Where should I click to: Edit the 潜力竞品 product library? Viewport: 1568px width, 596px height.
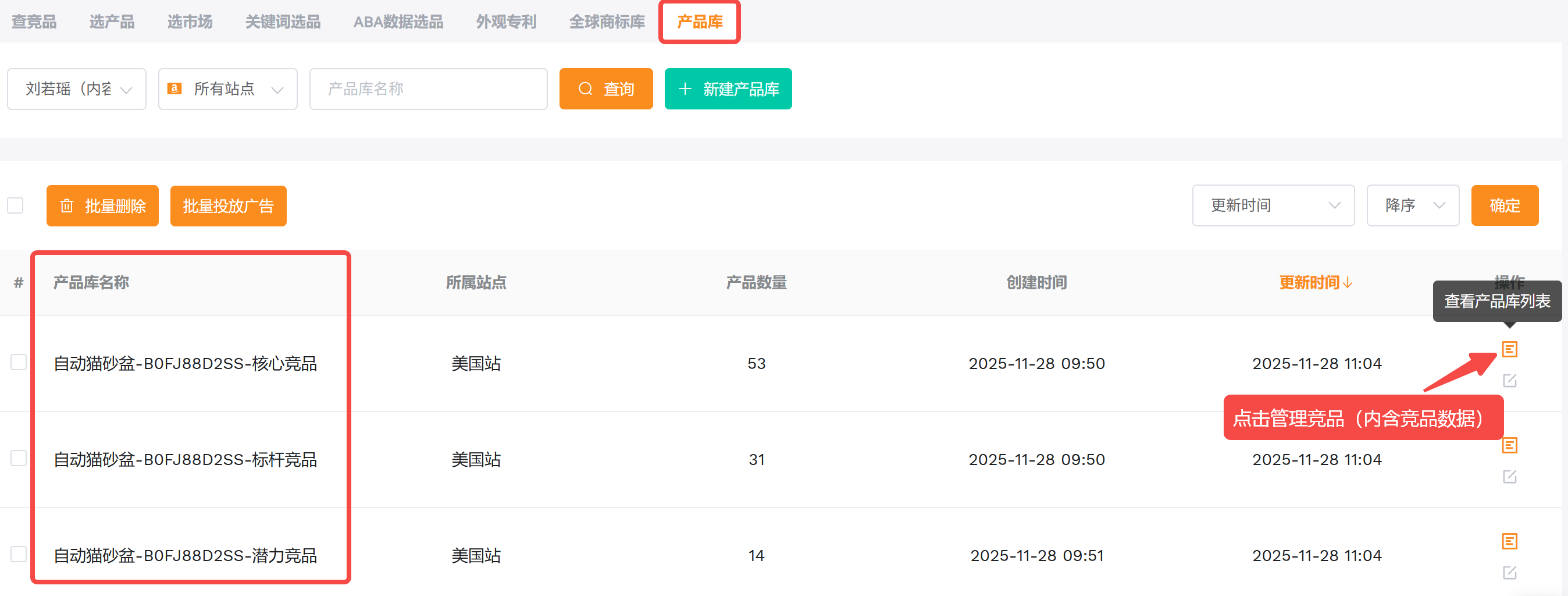[1509, 572]
